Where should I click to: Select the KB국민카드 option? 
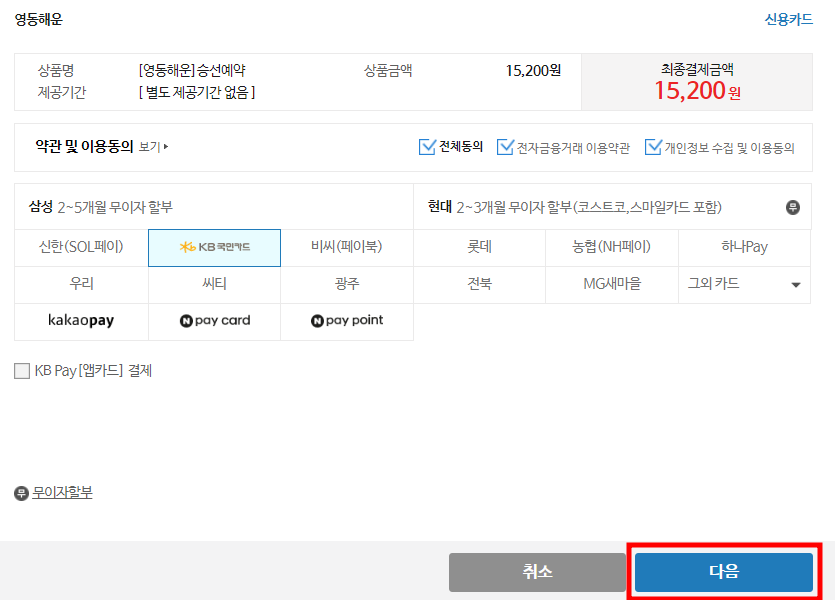[x=214, y=248]
